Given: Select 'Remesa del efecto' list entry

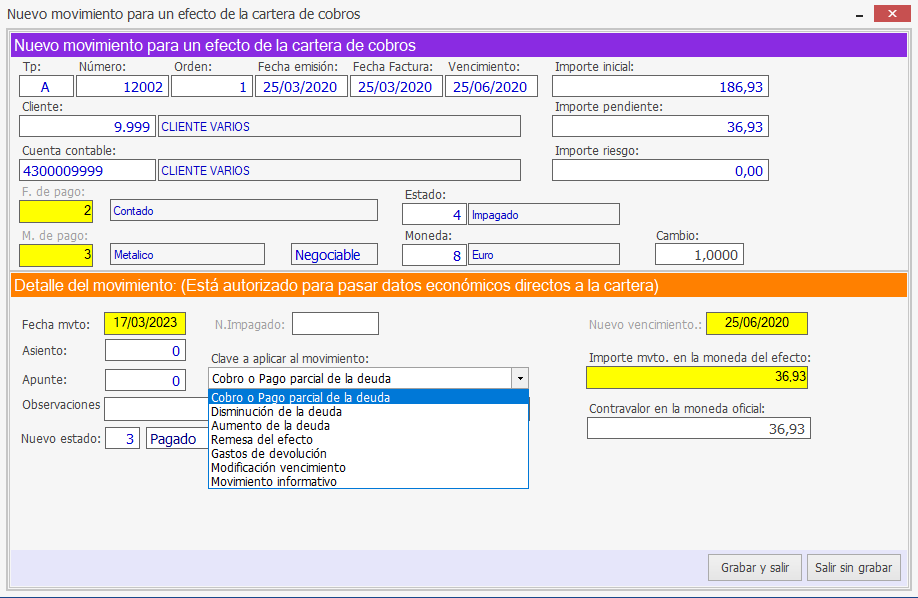Looking at the screenshot, I should click(262, 439).
